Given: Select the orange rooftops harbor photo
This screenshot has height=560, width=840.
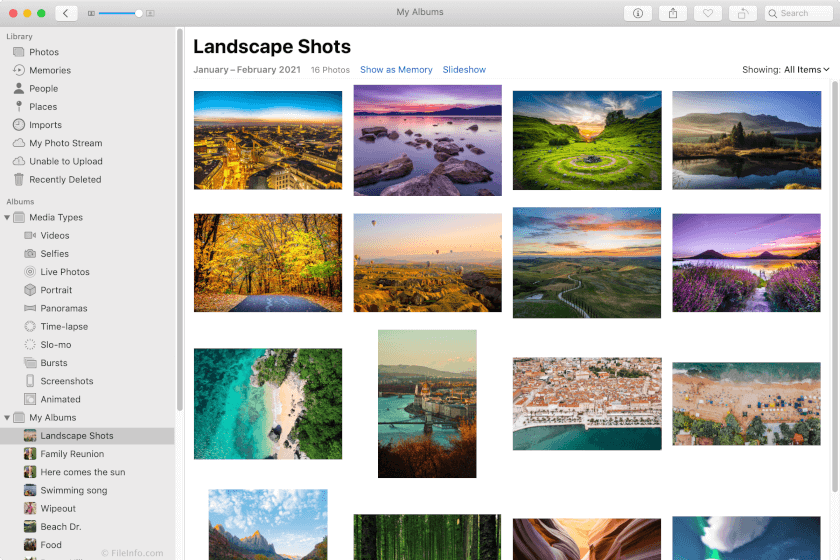Looking at the screenshot, I should (587, 404).
